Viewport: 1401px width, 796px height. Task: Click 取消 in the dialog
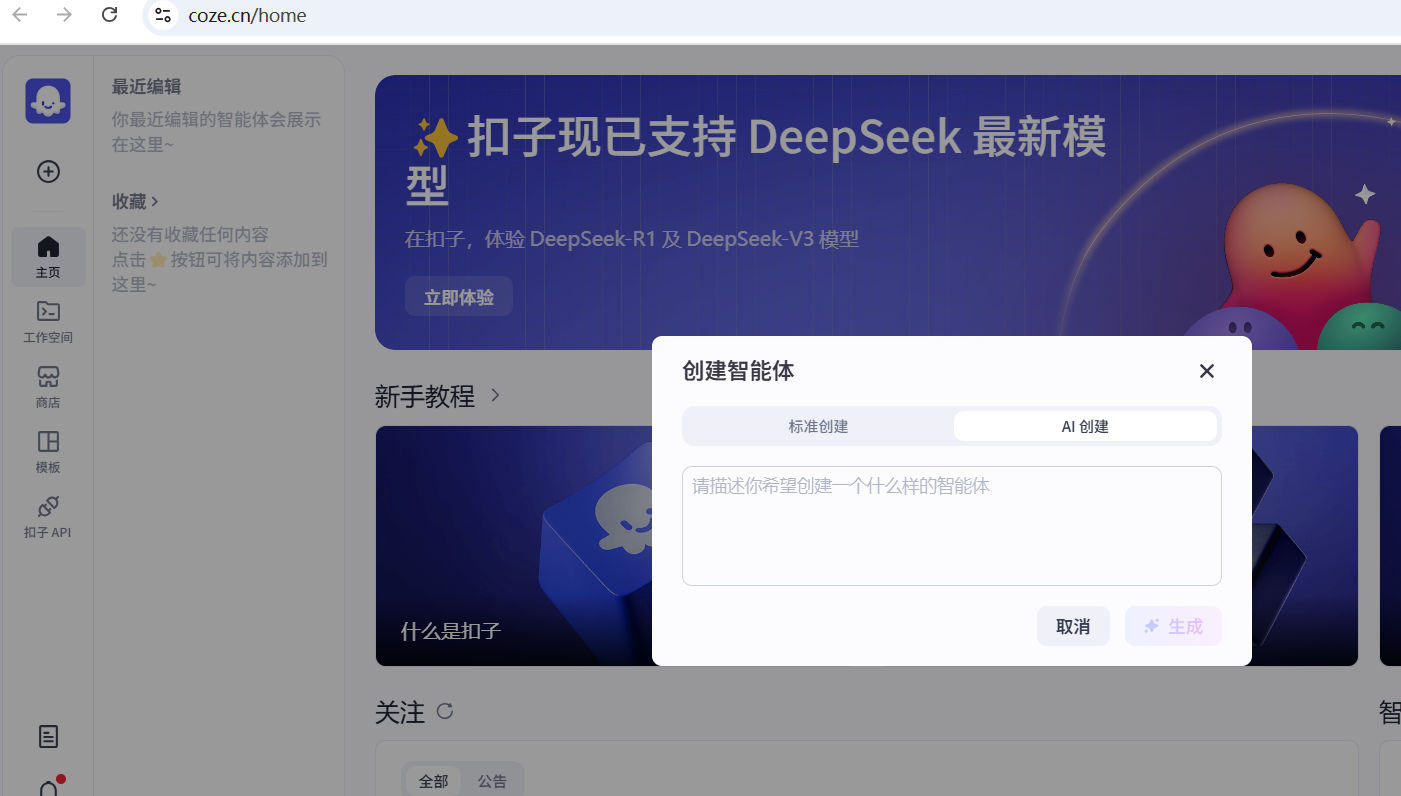point(1073,626)
